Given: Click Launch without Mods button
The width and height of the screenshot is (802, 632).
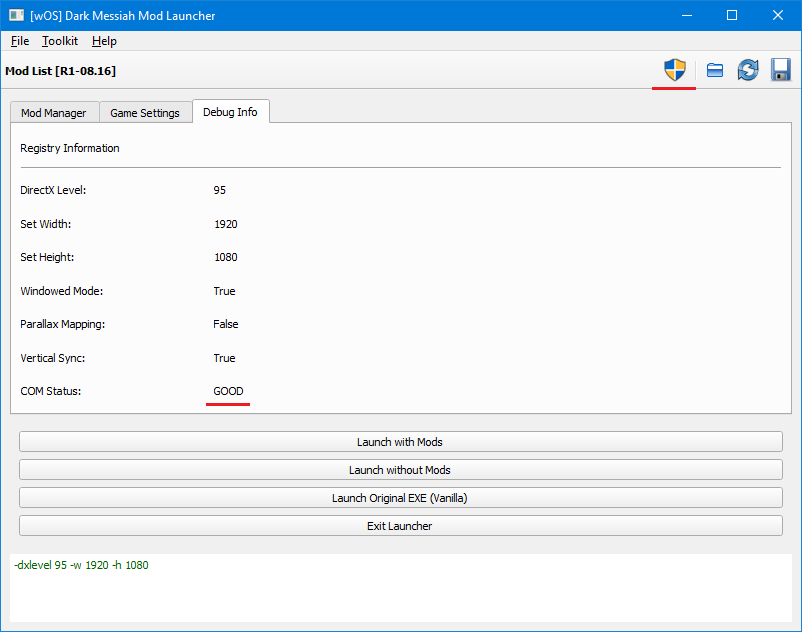Looking at the screenshot, I should [x=400, y=470].
